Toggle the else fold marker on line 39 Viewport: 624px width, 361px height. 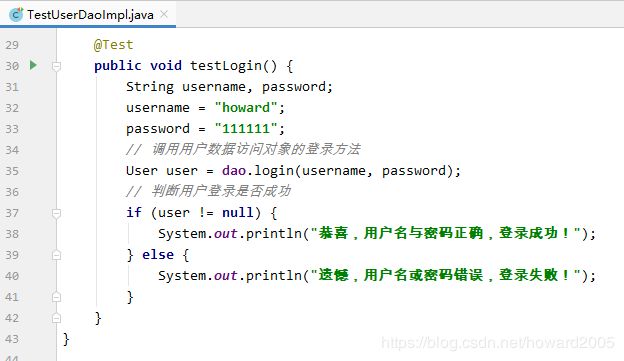pos(57,255)
